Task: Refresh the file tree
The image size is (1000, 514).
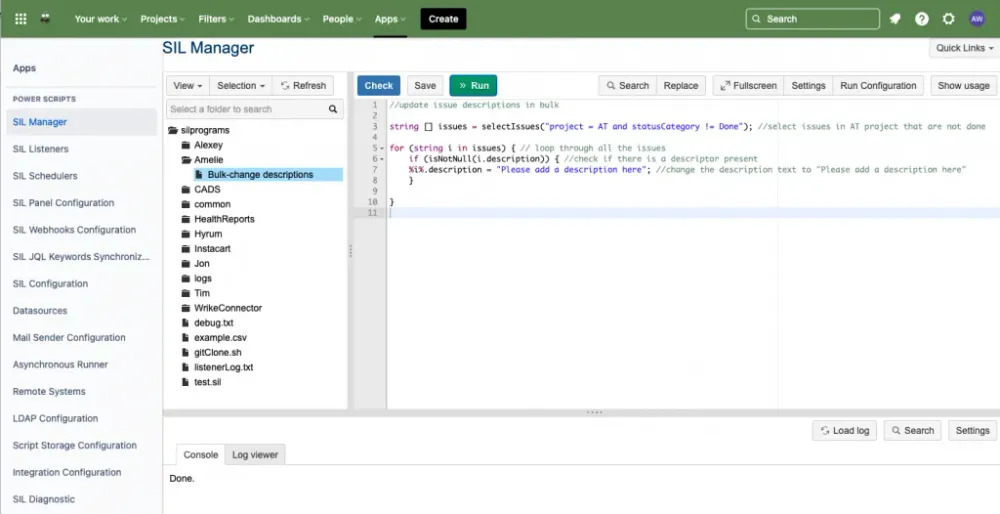Action: coord(303,85)
